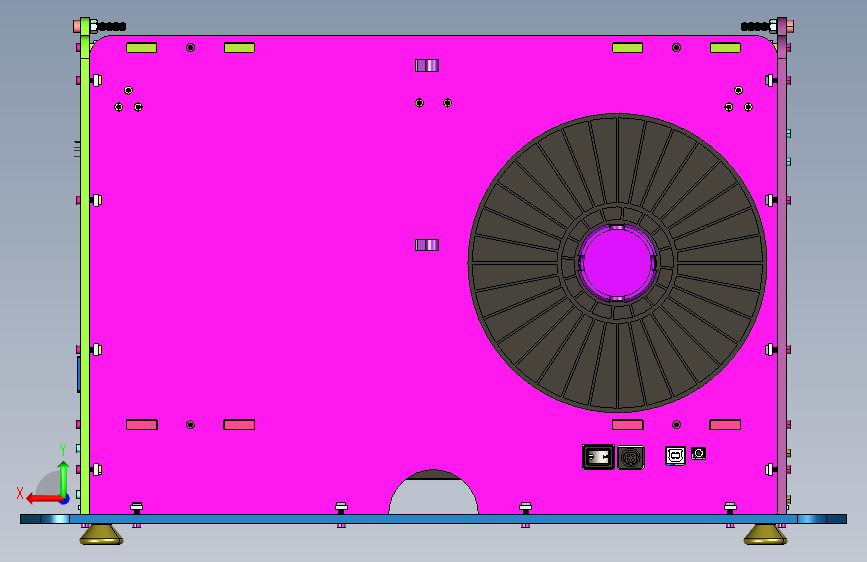This screenshot has height=562, width=867.
Task: Select the upper purple clip at panel center
Action: tap(427, 65)
